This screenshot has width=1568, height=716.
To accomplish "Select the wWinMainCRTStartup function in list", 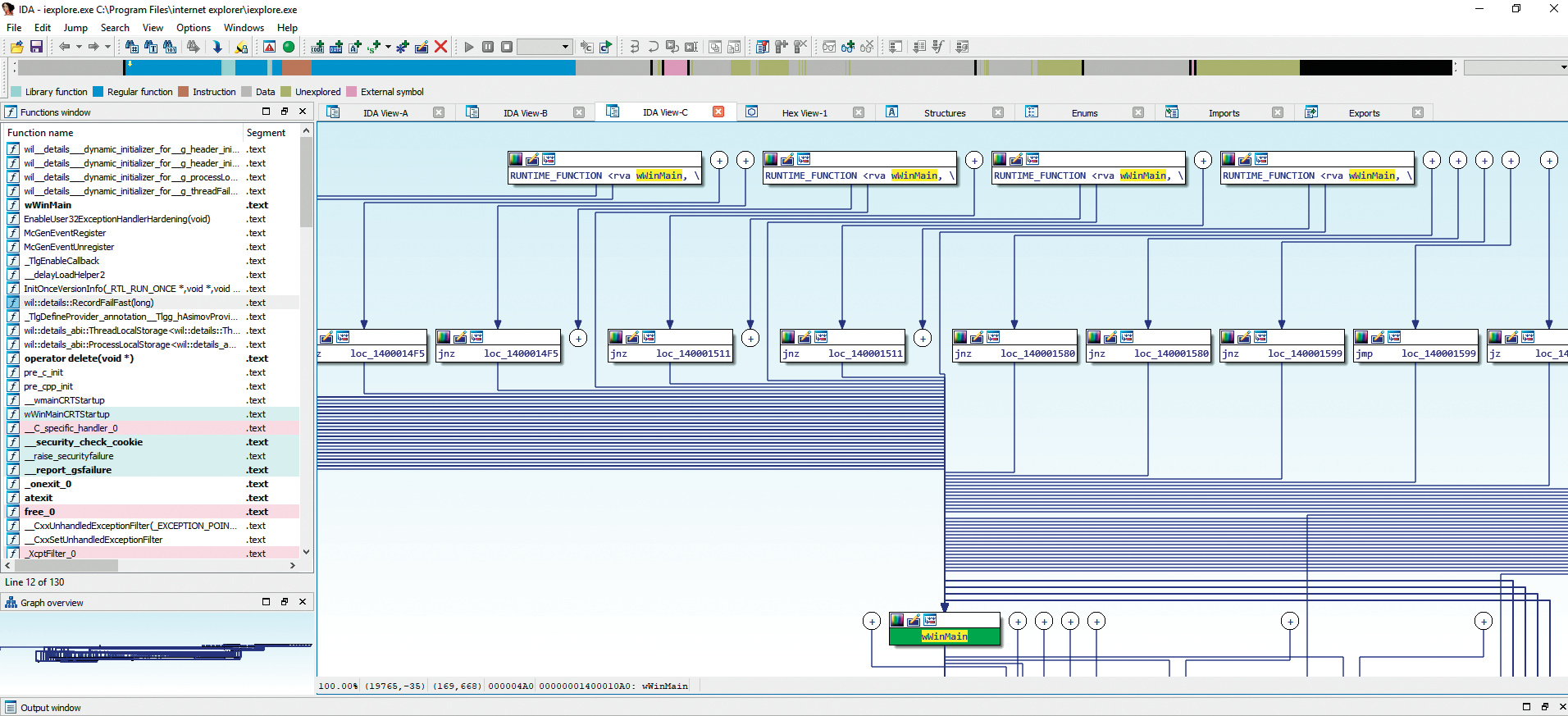I will [x=66, y=414].
